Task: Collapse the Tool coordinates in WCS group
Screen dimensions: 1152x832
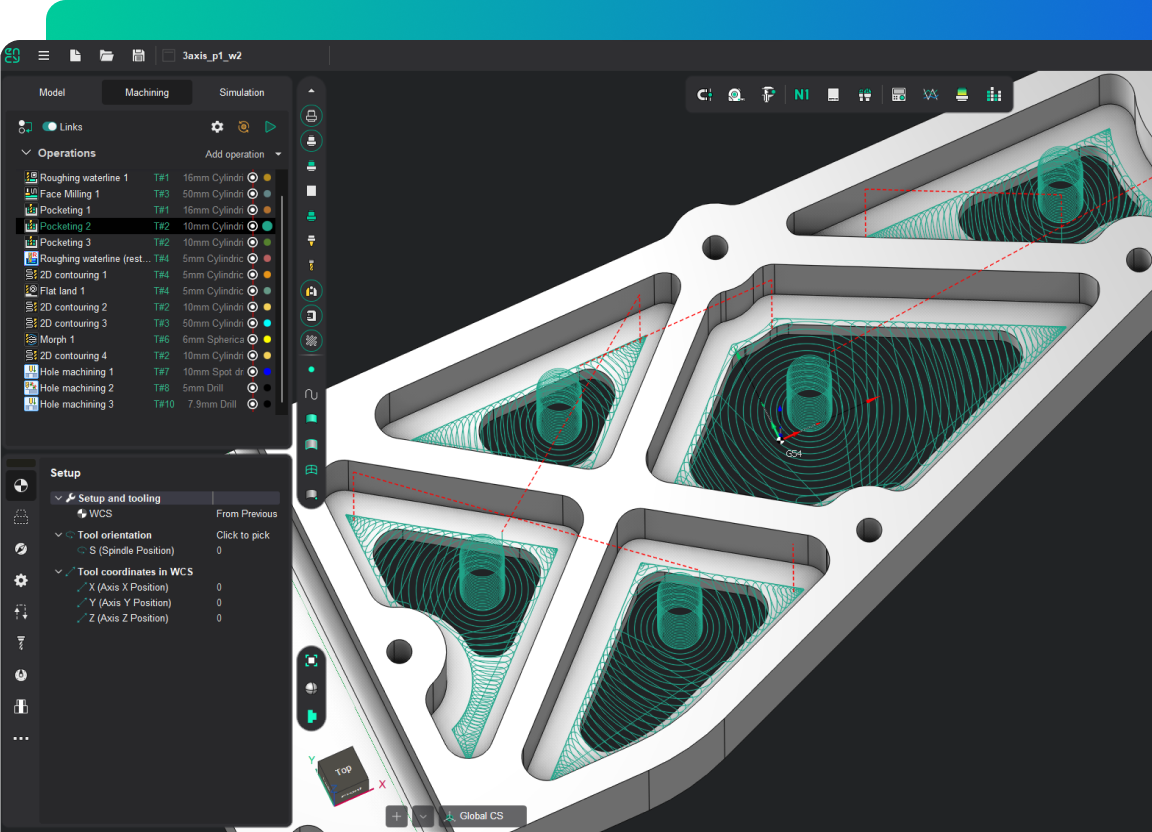Action: (x=58, y=572)
